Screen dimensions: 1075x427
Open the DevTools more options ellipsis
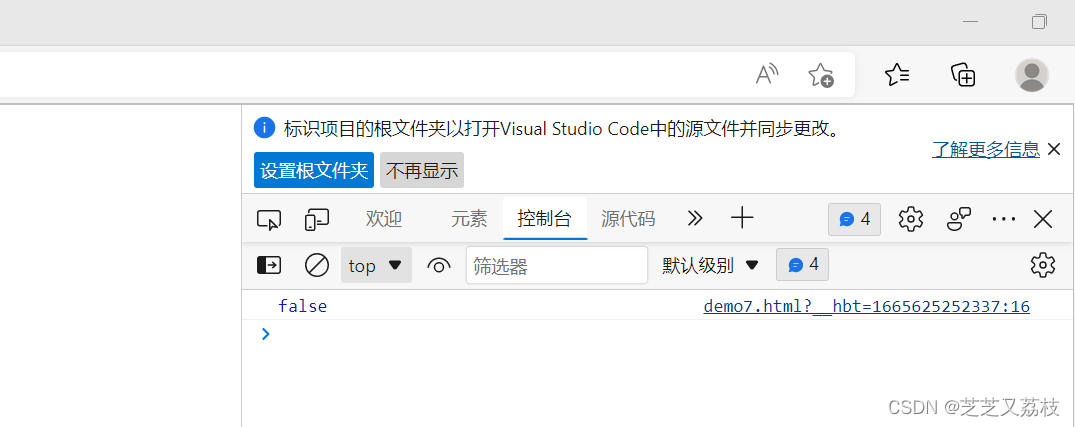pyautogui.click(x=1004, y=219)
